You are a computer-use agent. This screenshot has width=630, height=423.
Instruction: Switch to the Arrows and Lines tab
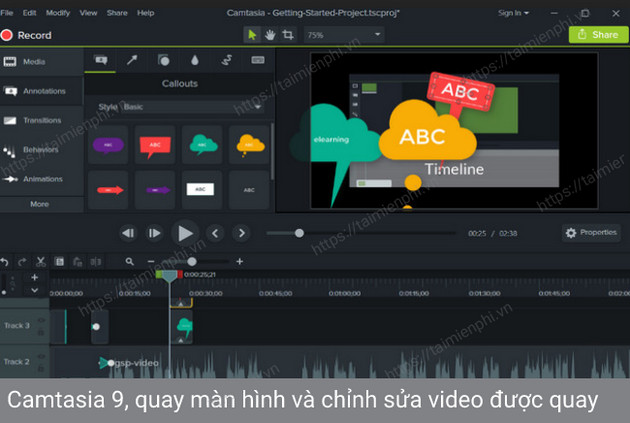[132, 61]
